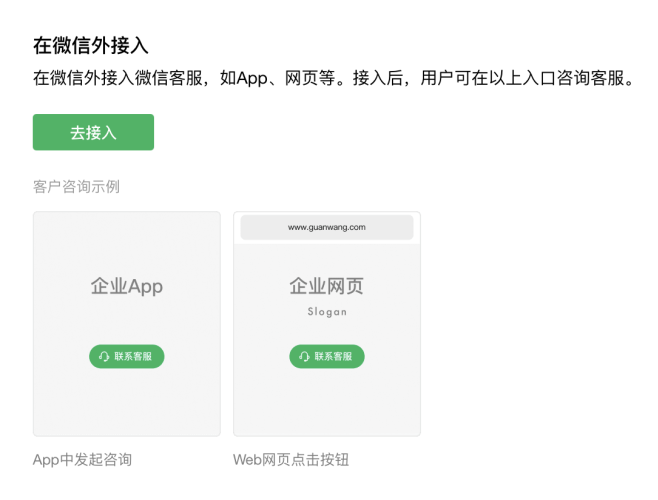Viewport: 658px width, 500px height.
Task: Click the 客户咨询示例 section label
Action: (x=76, y=186)
